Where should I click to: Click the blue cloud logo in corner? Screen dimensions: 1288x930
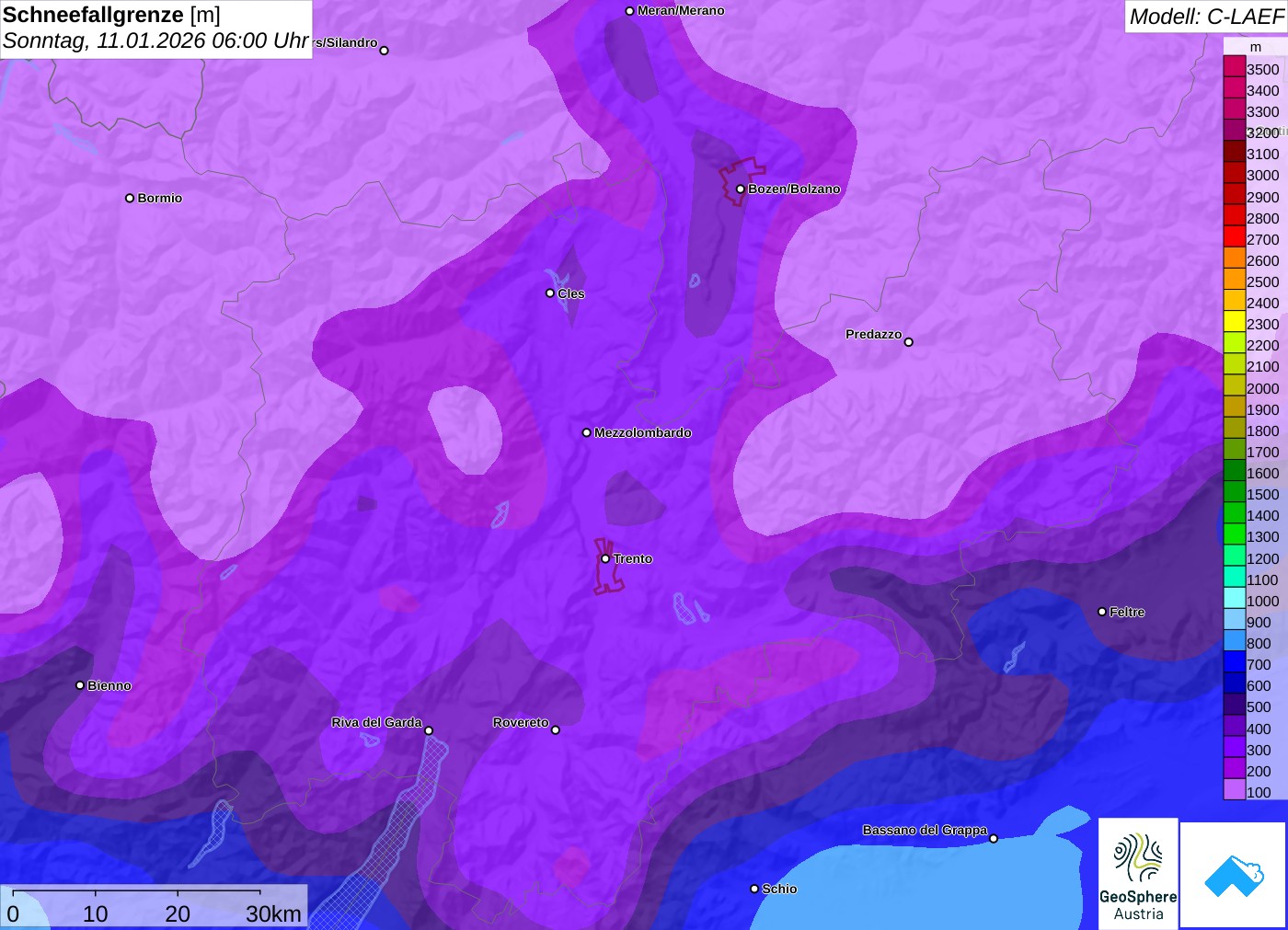[x=1234, y=875]
